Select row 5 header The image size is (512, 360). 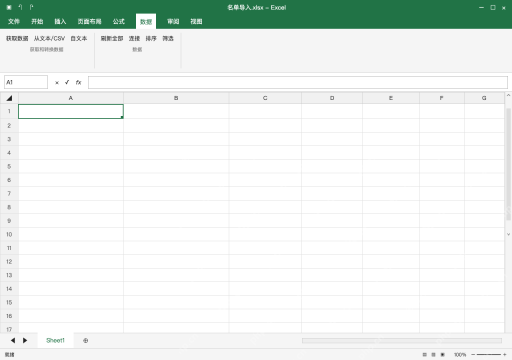pos(9,166)
